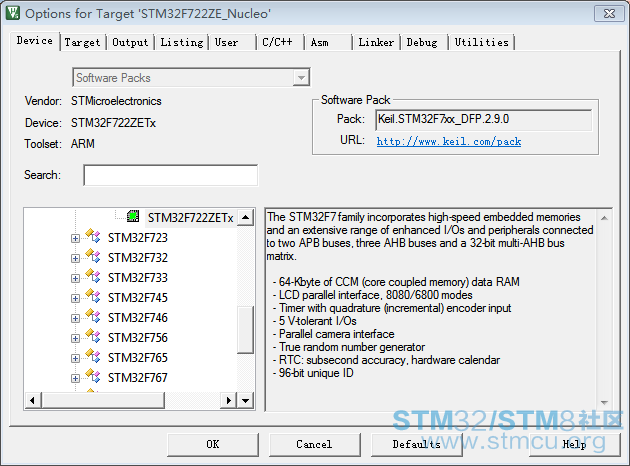630x466 pixels.
Task: Select STM32F746 in the device tree
Action: pos(138,318)
